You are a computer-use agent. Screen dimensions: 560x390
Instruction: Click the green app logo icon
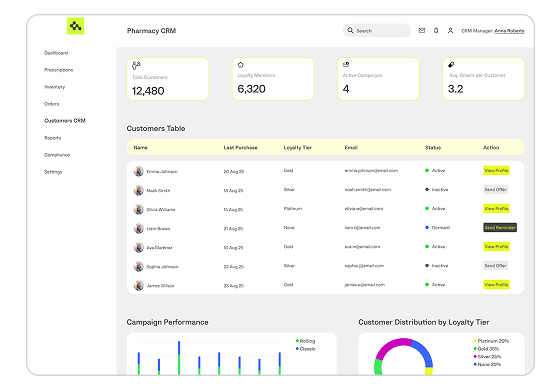tap(75, 26)
